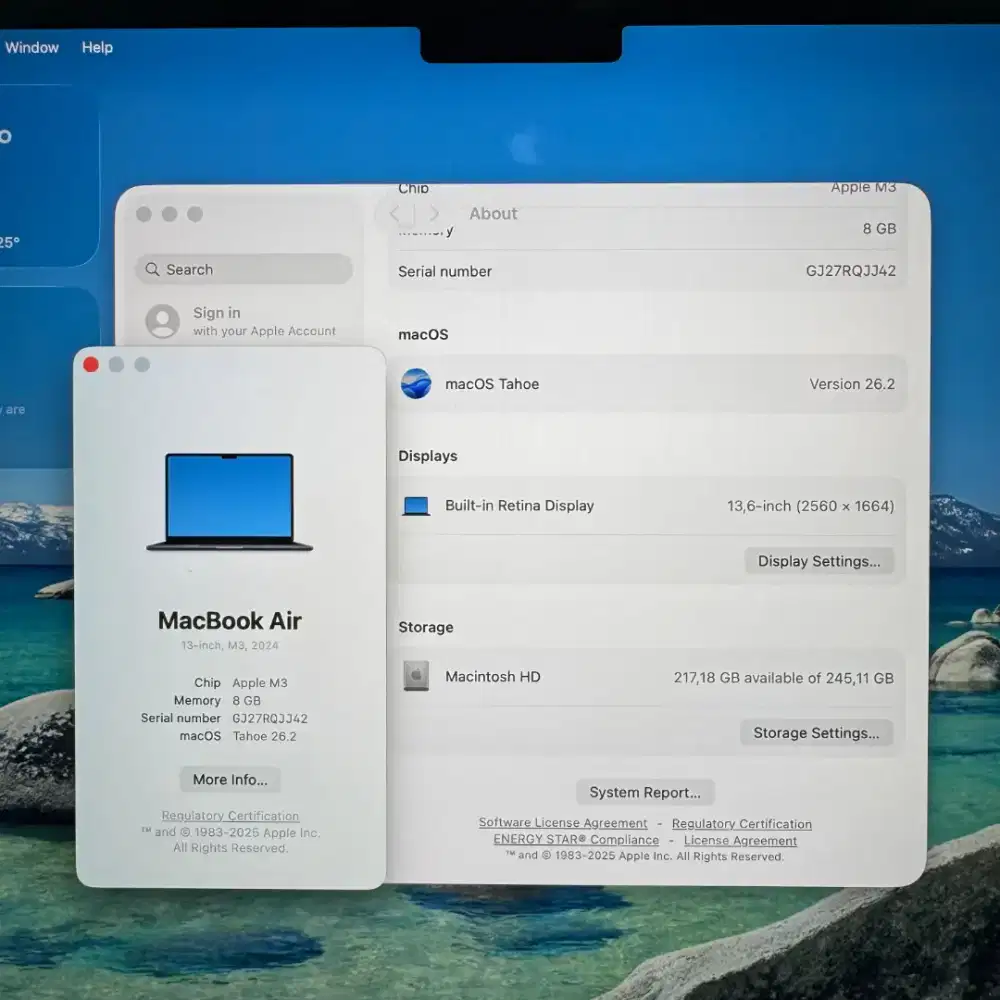Viewport: 1000px width, 1000px height.
Task: Click the More Info button
Action: (229, 779)
